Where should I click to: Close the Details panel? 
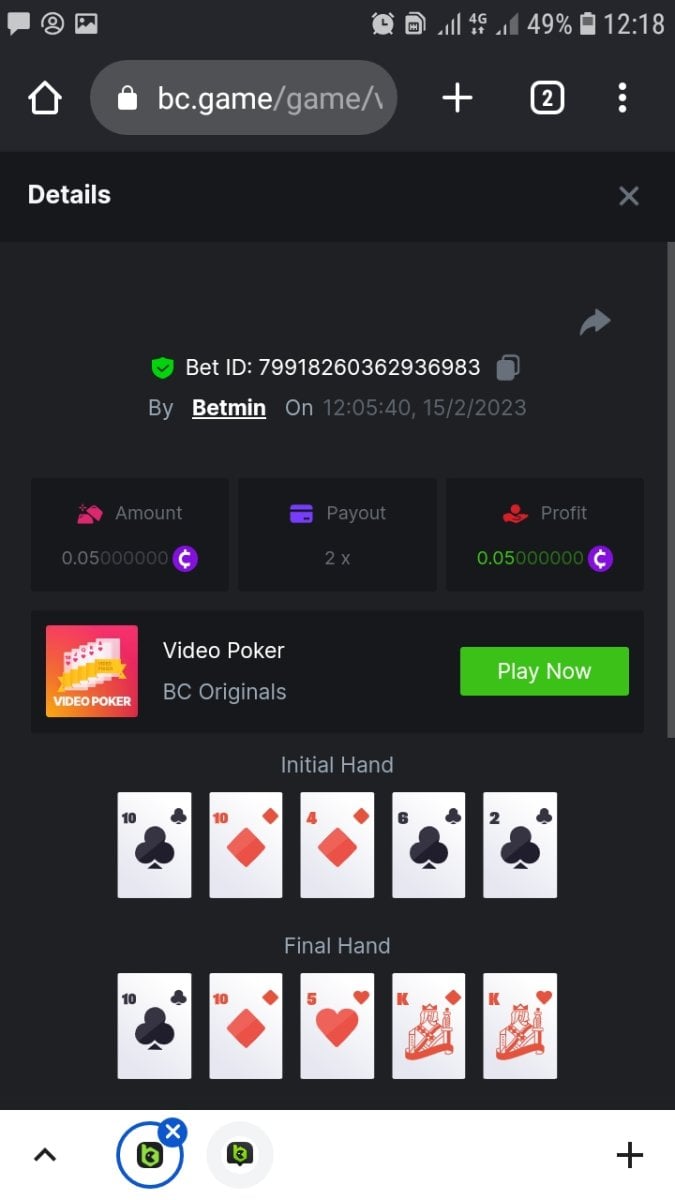[629, 196]
